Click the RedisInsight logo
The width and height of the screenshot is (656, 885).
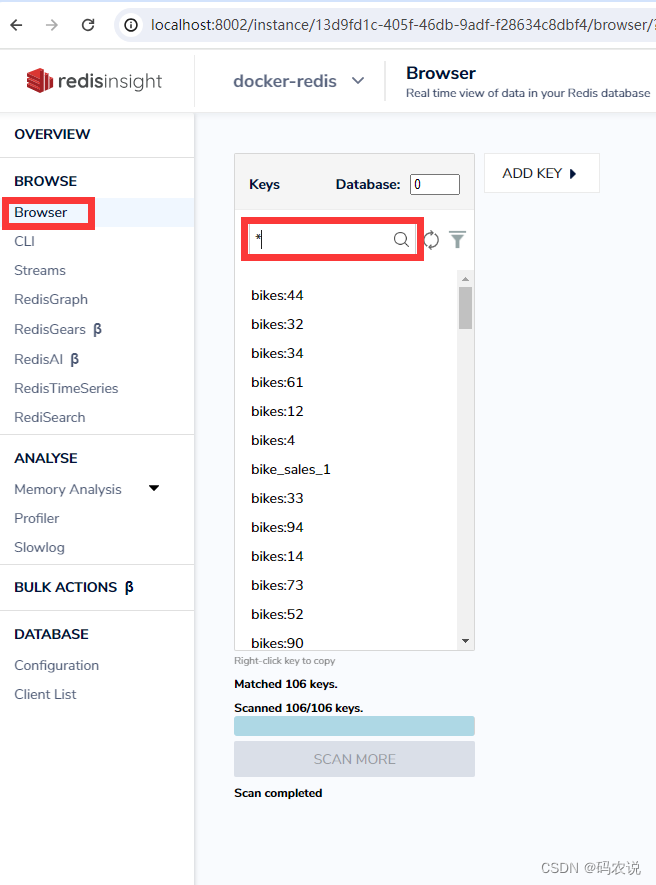click(94, 81)
